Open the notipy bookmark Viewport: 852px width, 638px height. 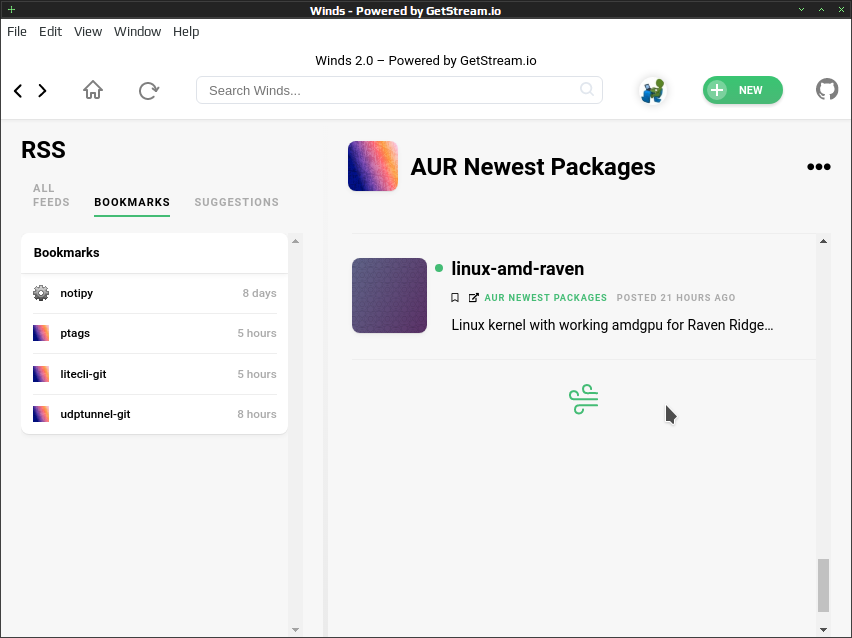[x=154, y=293]
